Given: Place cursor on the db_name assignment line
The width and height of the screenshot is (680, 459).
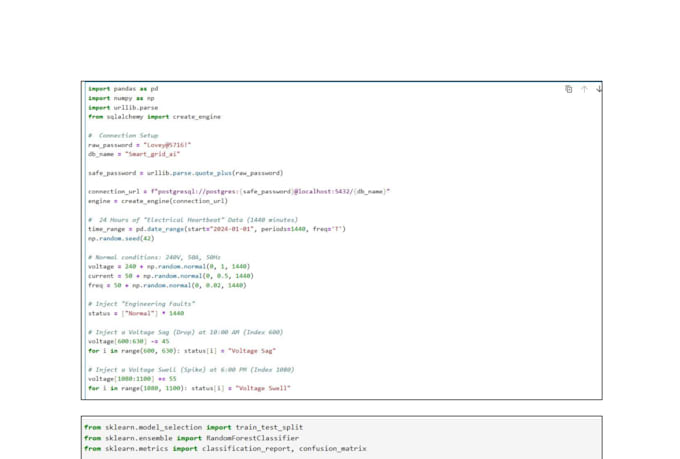Looking at the screenshot, I should [134, 154].
